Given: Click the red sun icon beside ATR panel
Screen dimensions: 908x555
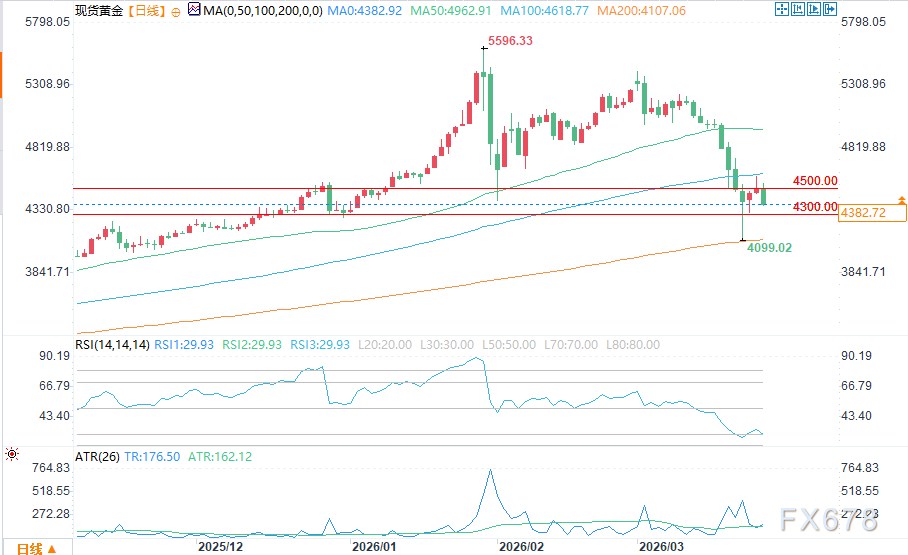Looking at the screenshot, I should click(x=11, y=453).
